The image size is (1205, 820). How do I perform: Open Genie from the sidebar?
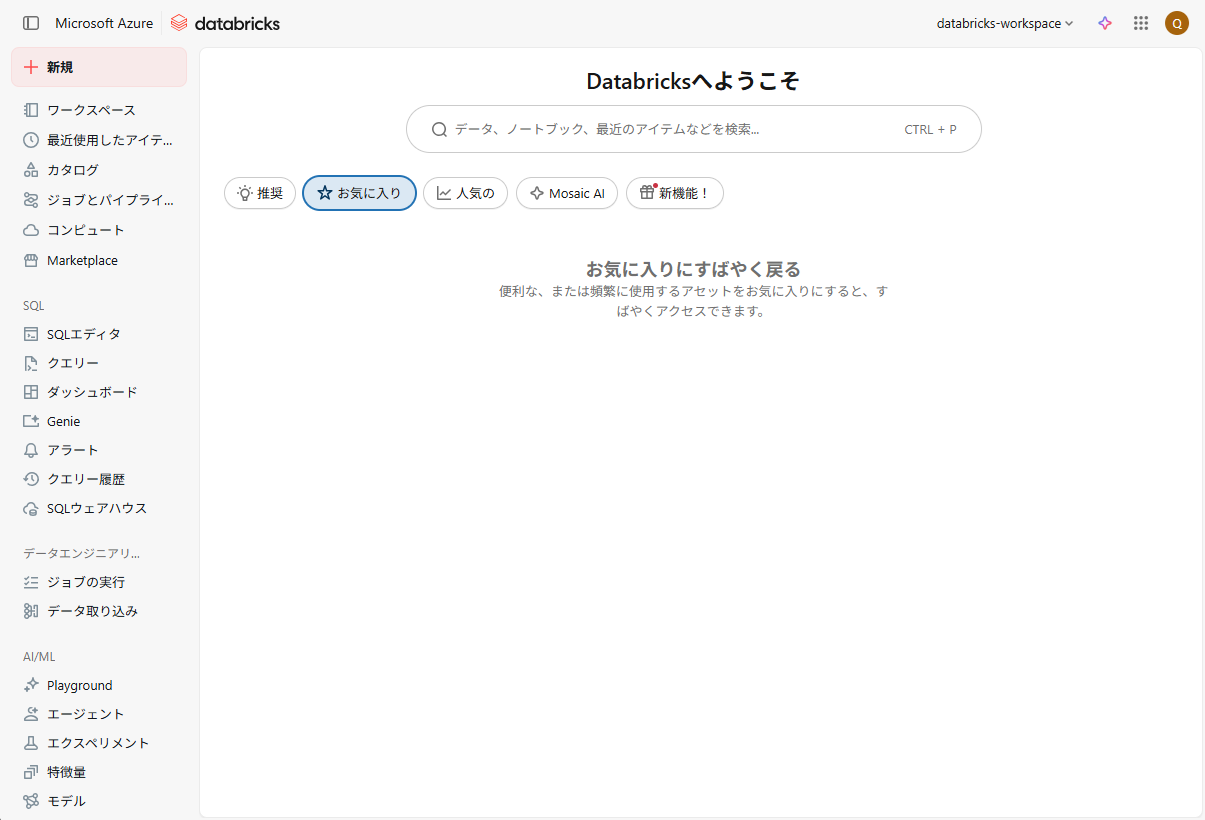[x=63, y=421]
